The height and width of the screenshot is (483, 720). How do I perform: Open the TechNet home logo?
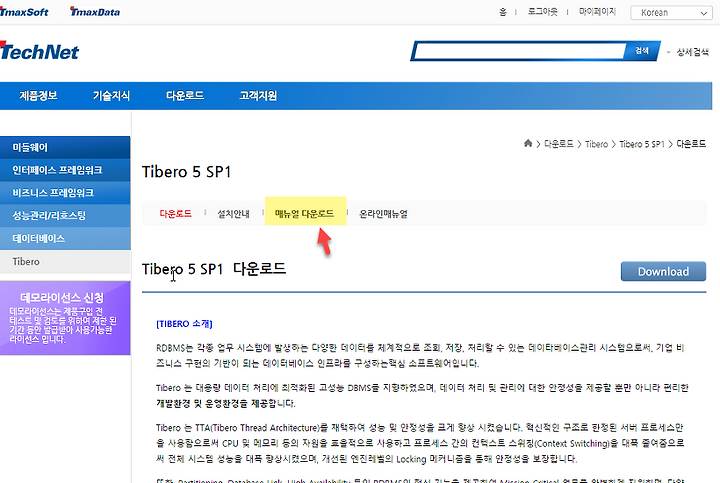(39, 51)
